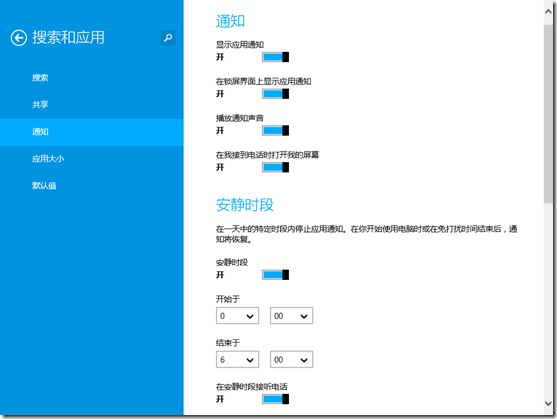Open the 默认值 settings page

coord(44,186)
